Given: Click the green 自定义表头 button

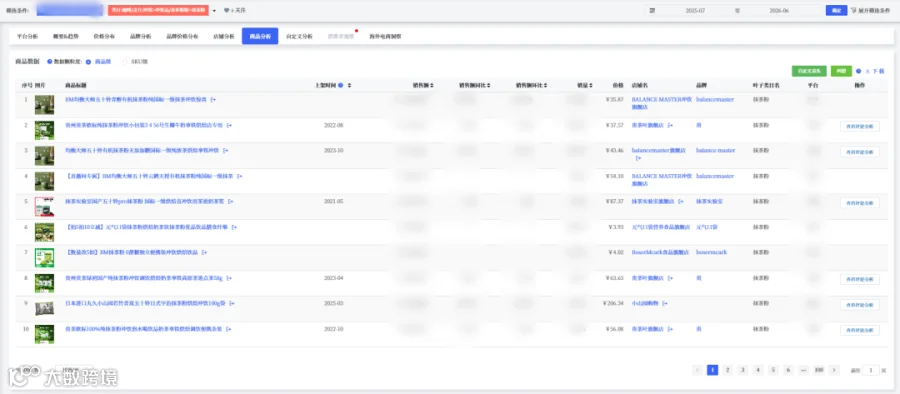Looking at the screenshot, I should [x=809, y=71].
